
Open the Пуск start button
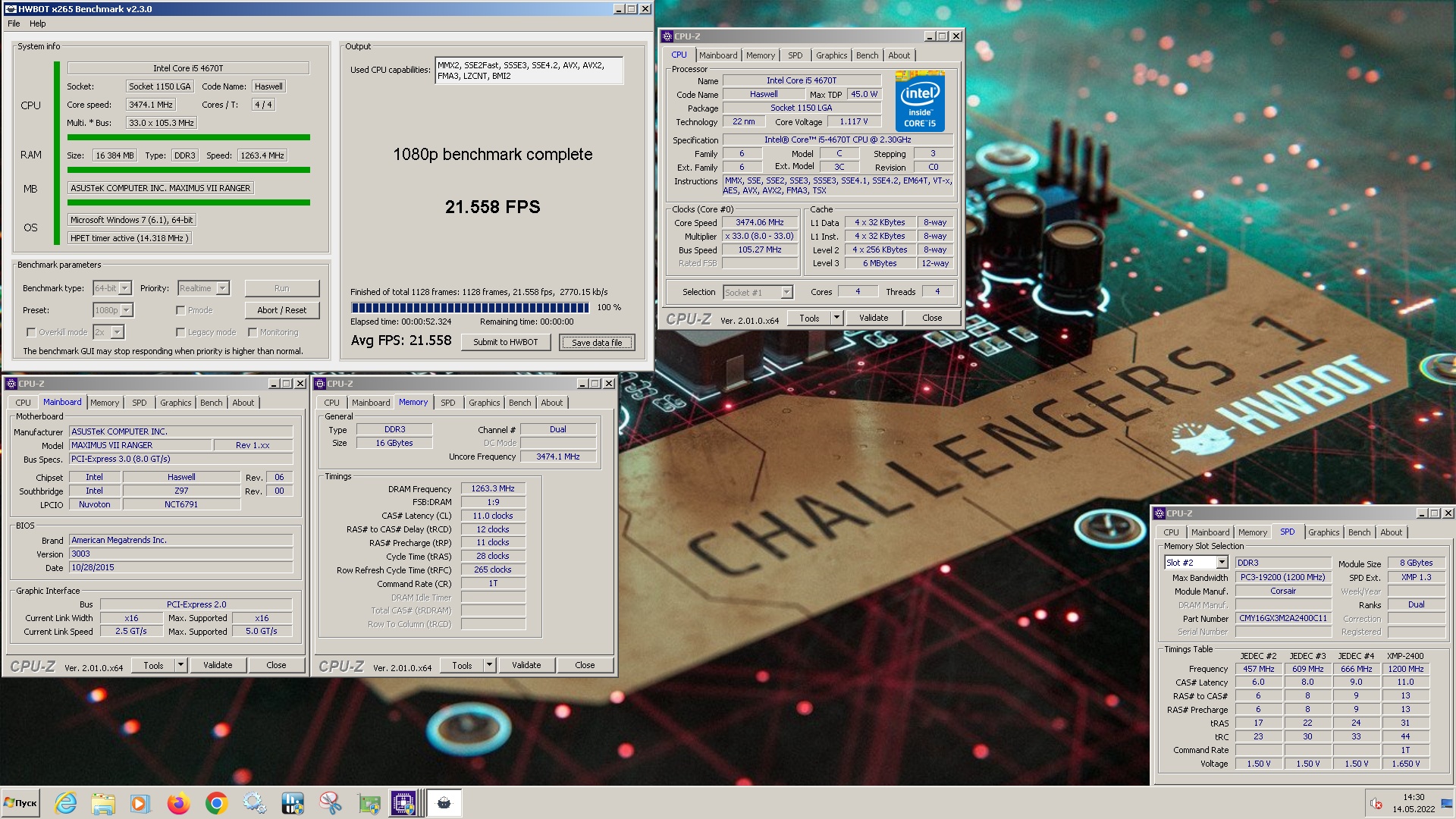[21, 803]
